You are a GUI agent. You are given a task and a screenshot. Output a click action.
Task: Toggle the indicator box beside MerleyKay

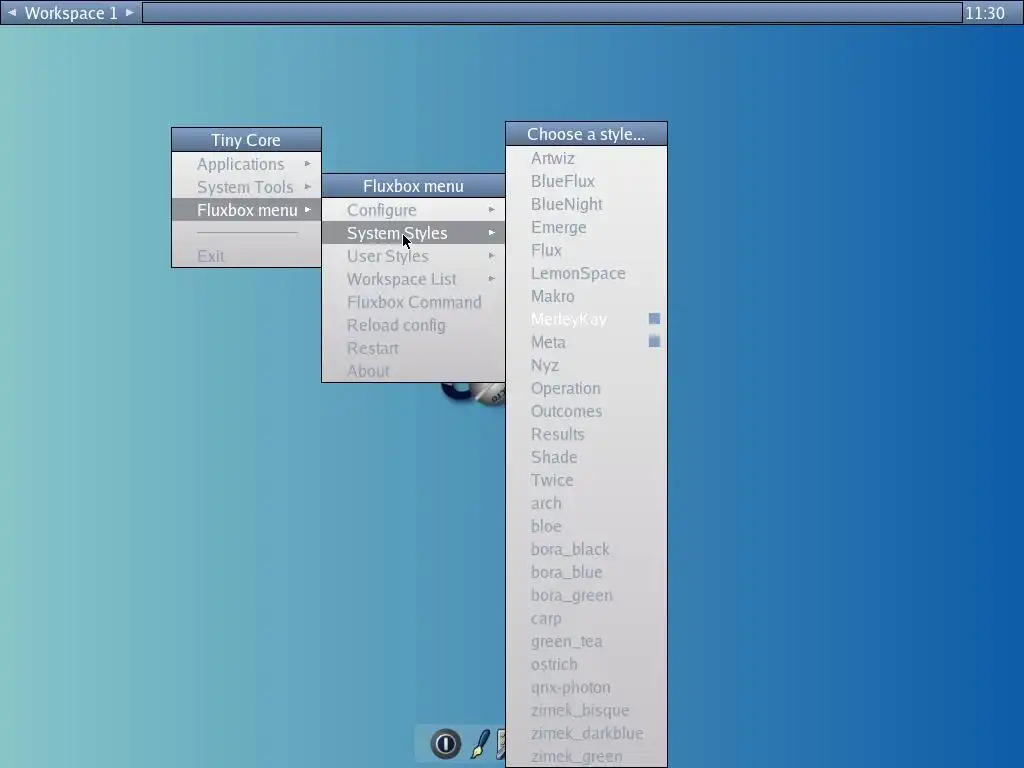pos(654,319)
